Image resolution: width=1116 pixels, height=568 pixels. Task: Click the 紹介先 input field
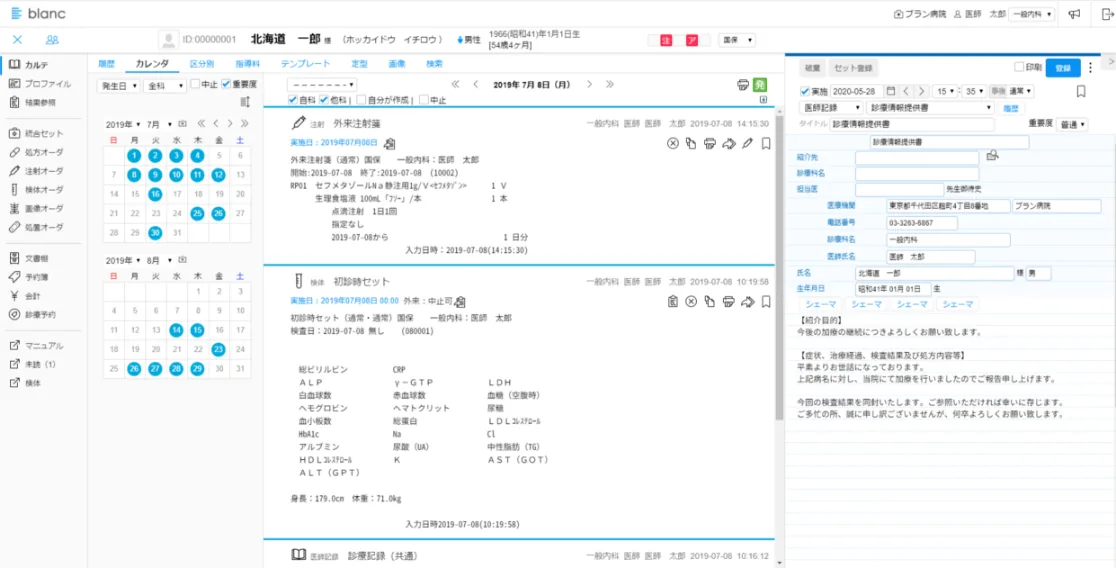click(917, 156)
